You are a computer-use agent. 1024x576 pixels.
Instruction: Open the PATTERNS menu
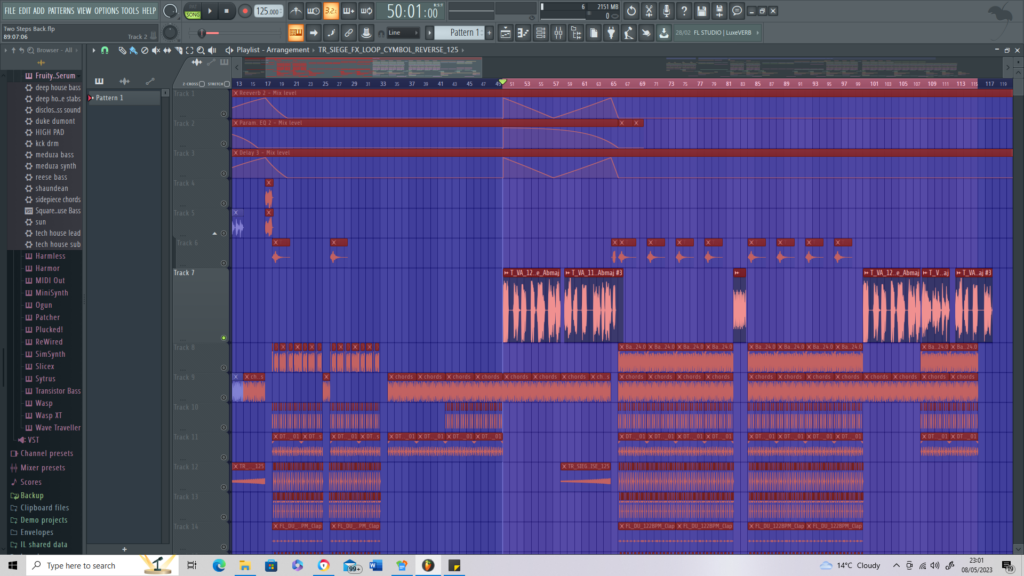[61, 10]
